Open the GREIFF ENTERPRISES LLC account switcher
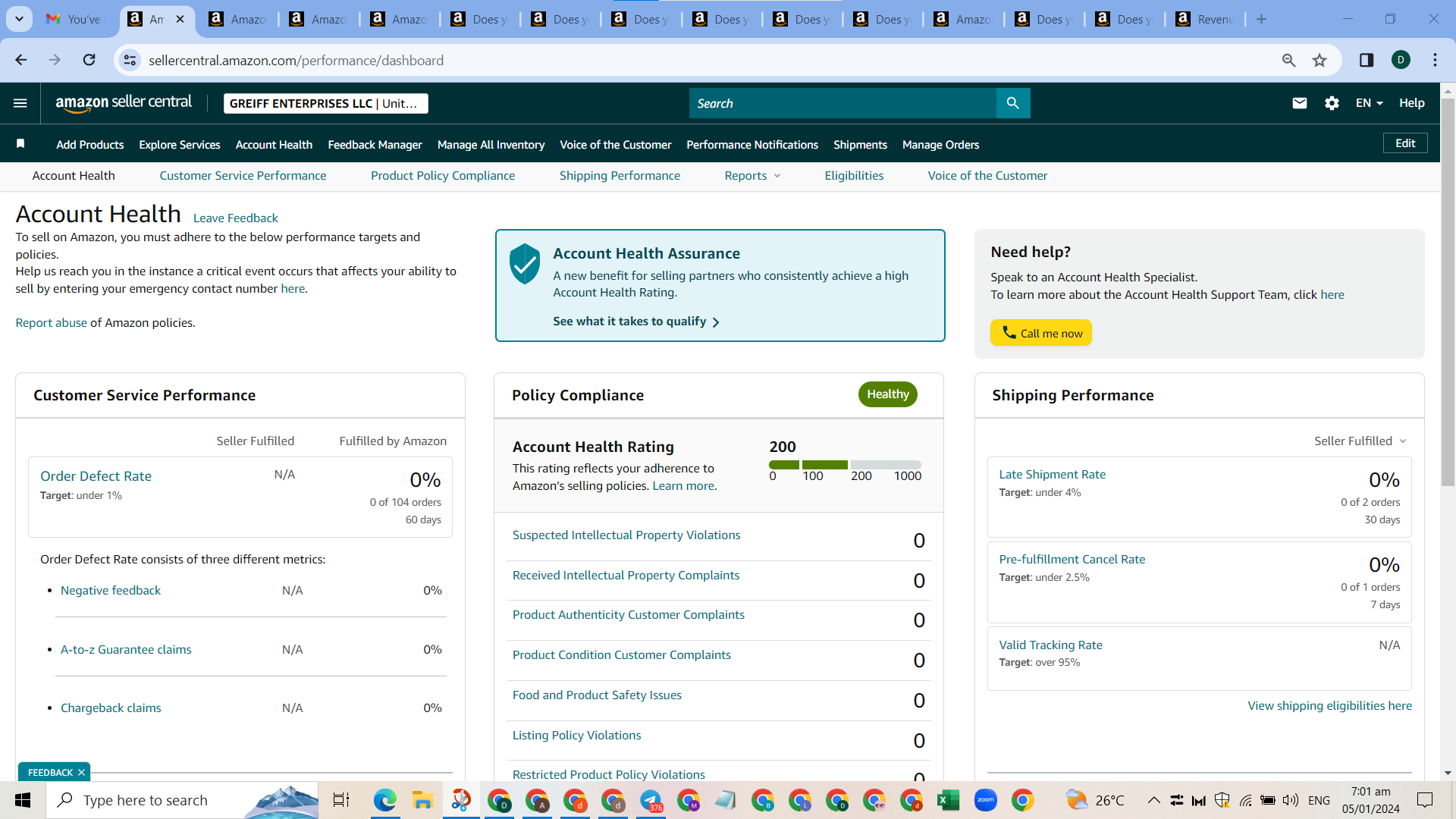Image resolution: width=1456 pixels, height=819 pixels. click(325, 103)
